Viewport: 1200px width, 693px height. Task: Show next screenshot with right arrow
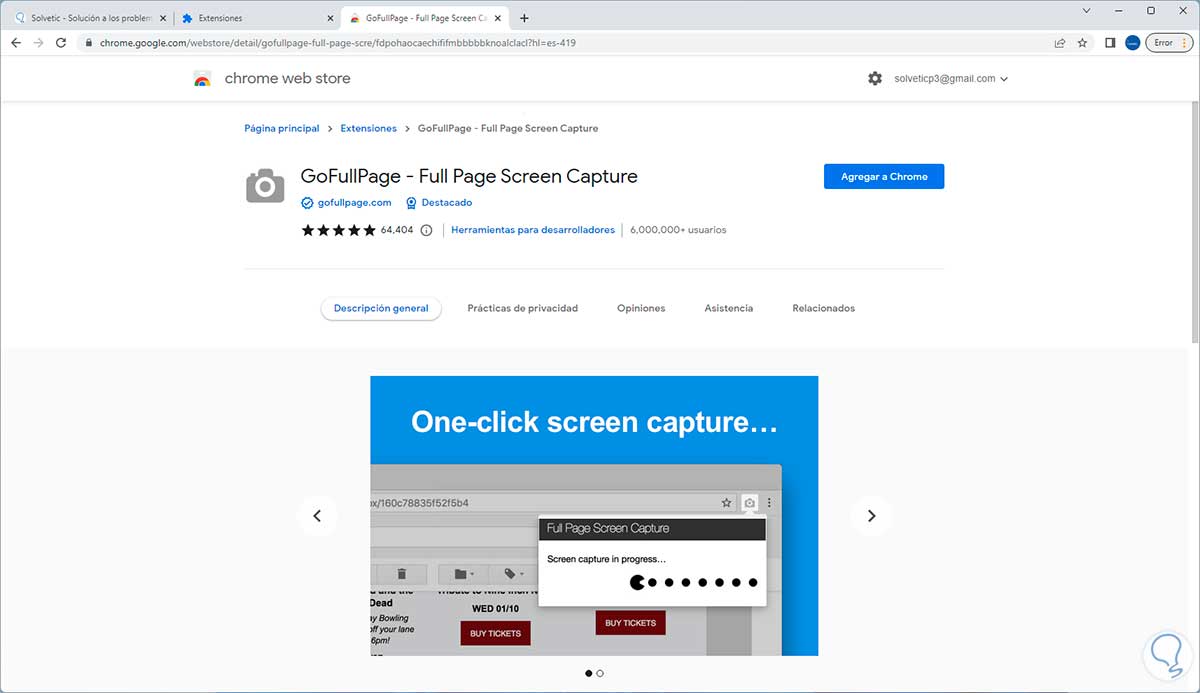click(871, 516)
